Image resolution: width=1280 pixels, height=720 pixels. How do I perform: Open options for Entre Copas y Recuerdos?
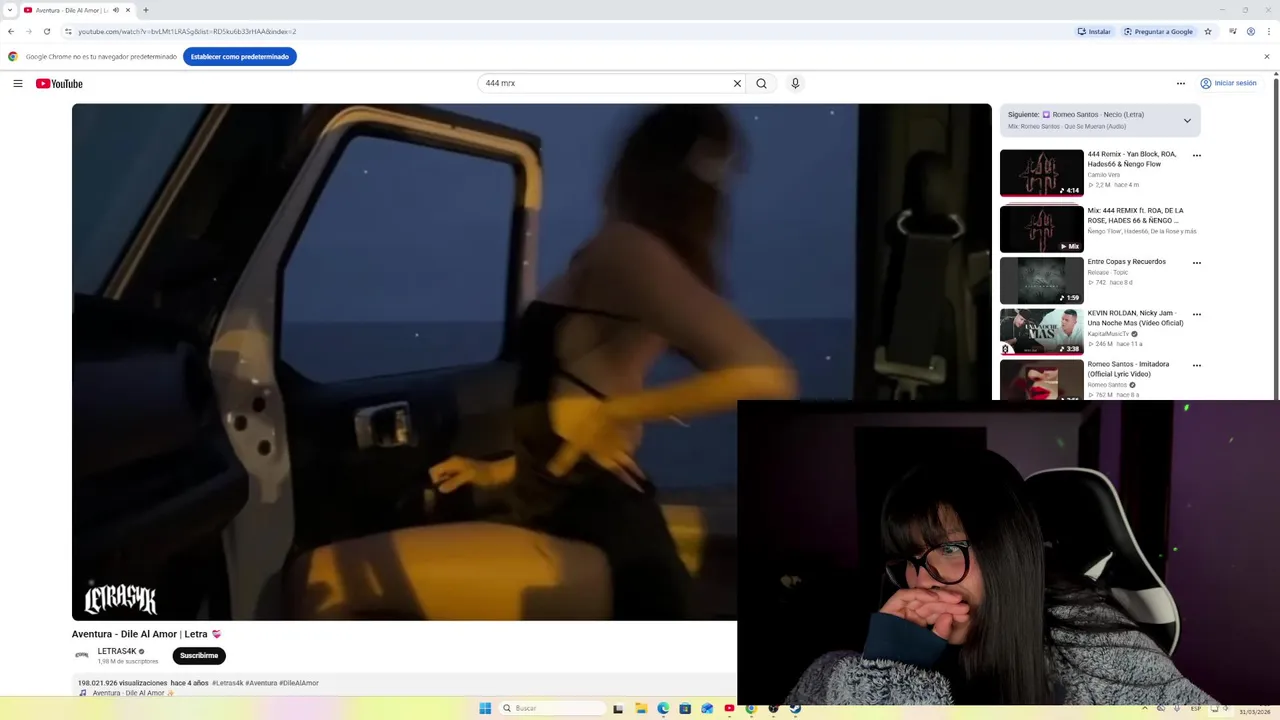1197,263
